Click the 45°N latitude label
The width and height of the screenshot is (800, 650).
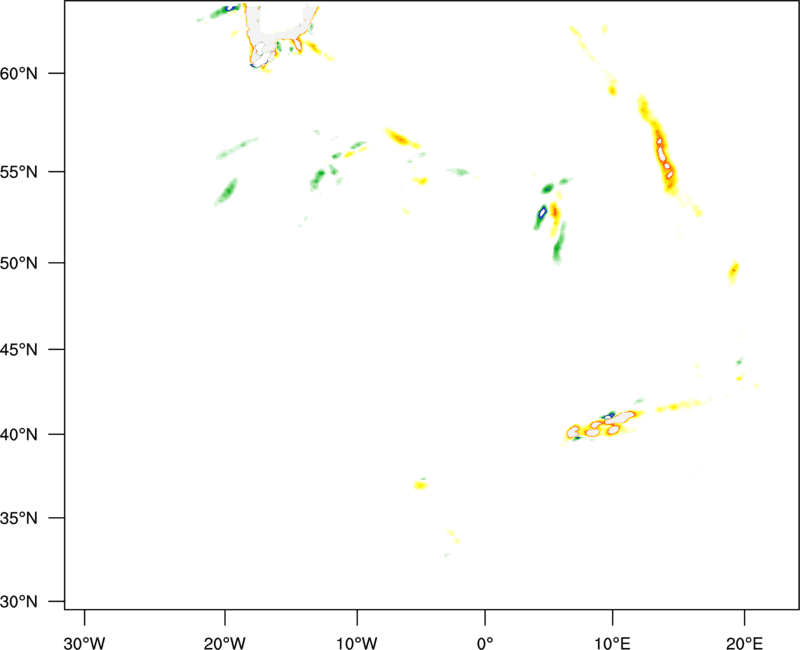click(19, 349)
